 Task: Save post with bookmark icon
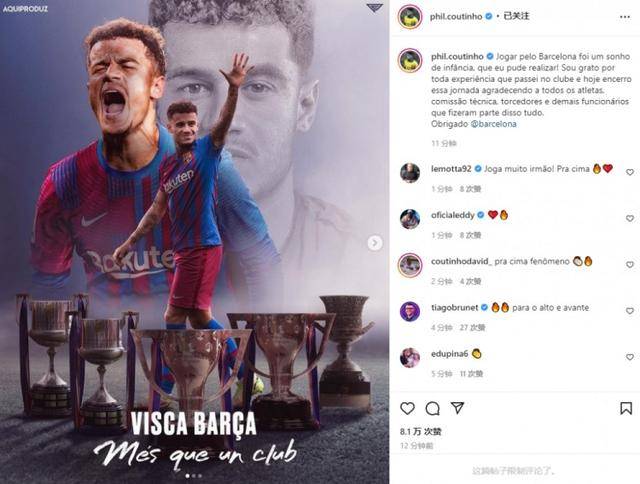[626, 408]
